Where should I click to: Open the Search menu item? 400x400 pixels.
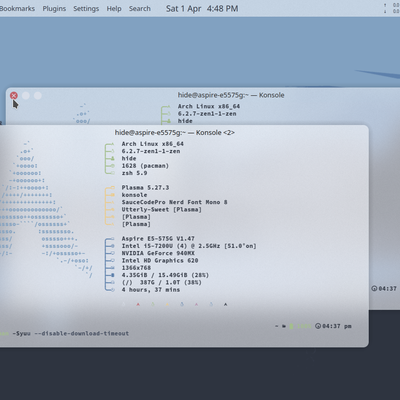click(140, 9)
